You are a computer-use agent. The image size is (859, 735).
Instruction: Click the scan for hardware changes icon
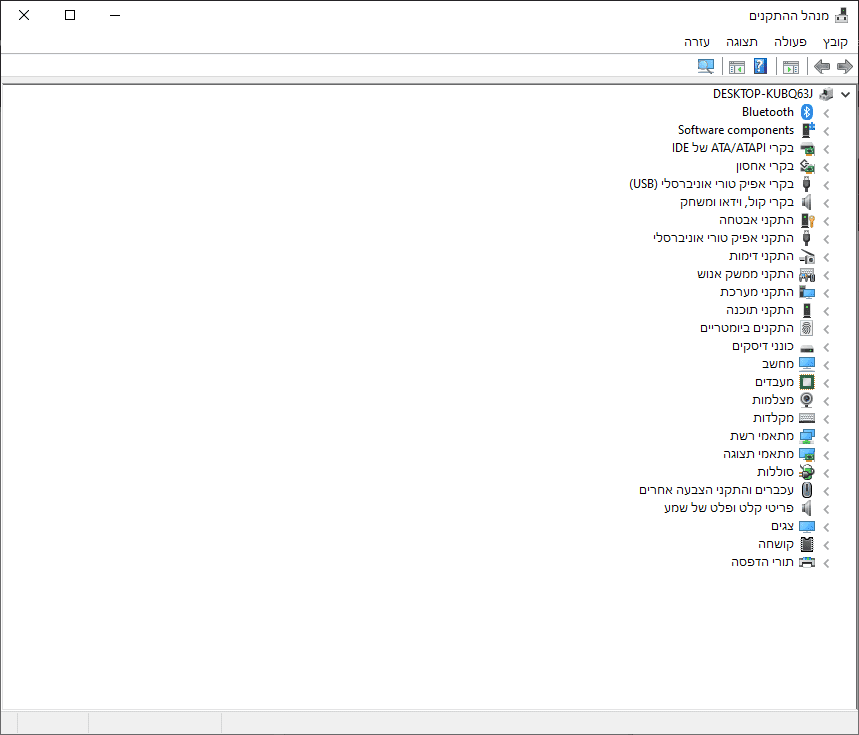coord(706,67)
